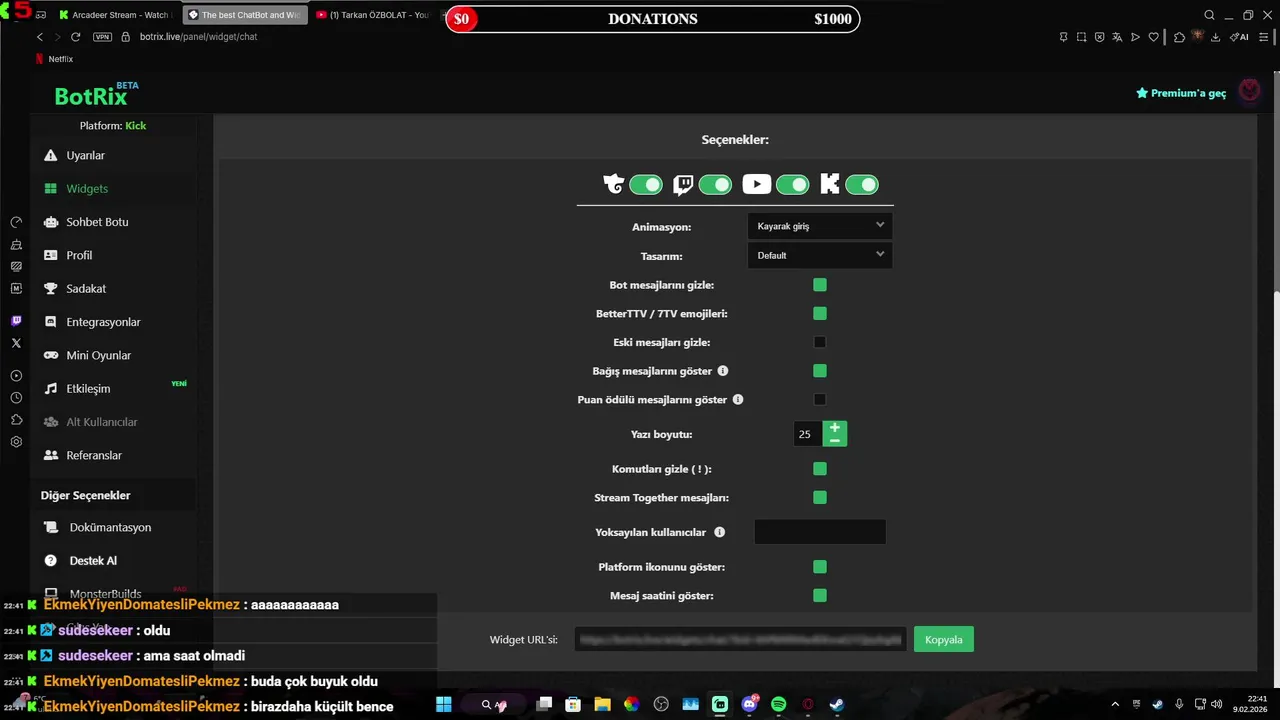
Task: Uncheck Bot mesajlarını gizle checkbox
Action: [820, 285]
